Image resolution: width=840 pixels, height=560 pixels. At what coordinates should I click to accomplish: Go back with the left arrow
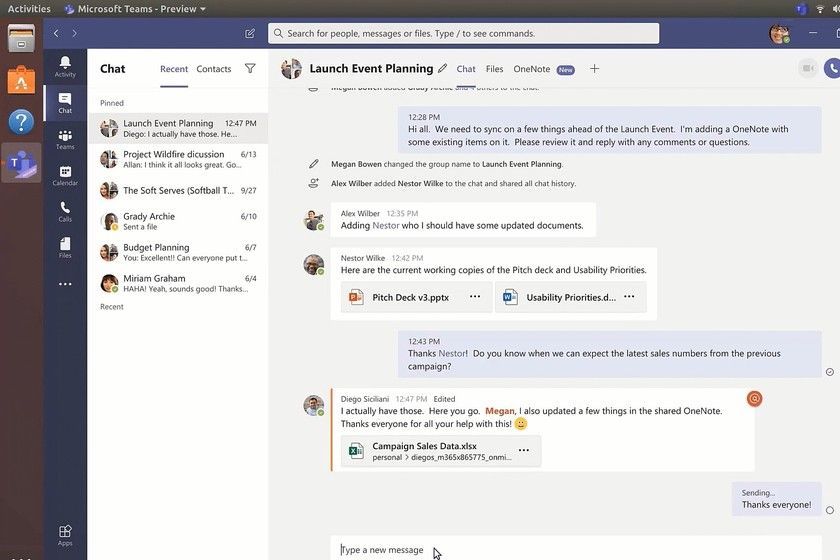(x=56, y=33)
